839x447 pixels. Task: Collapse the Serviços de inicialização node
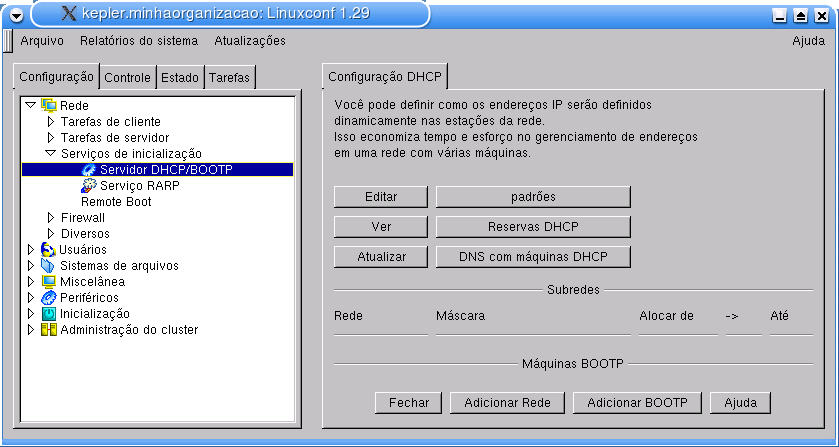tap(51, 153)
